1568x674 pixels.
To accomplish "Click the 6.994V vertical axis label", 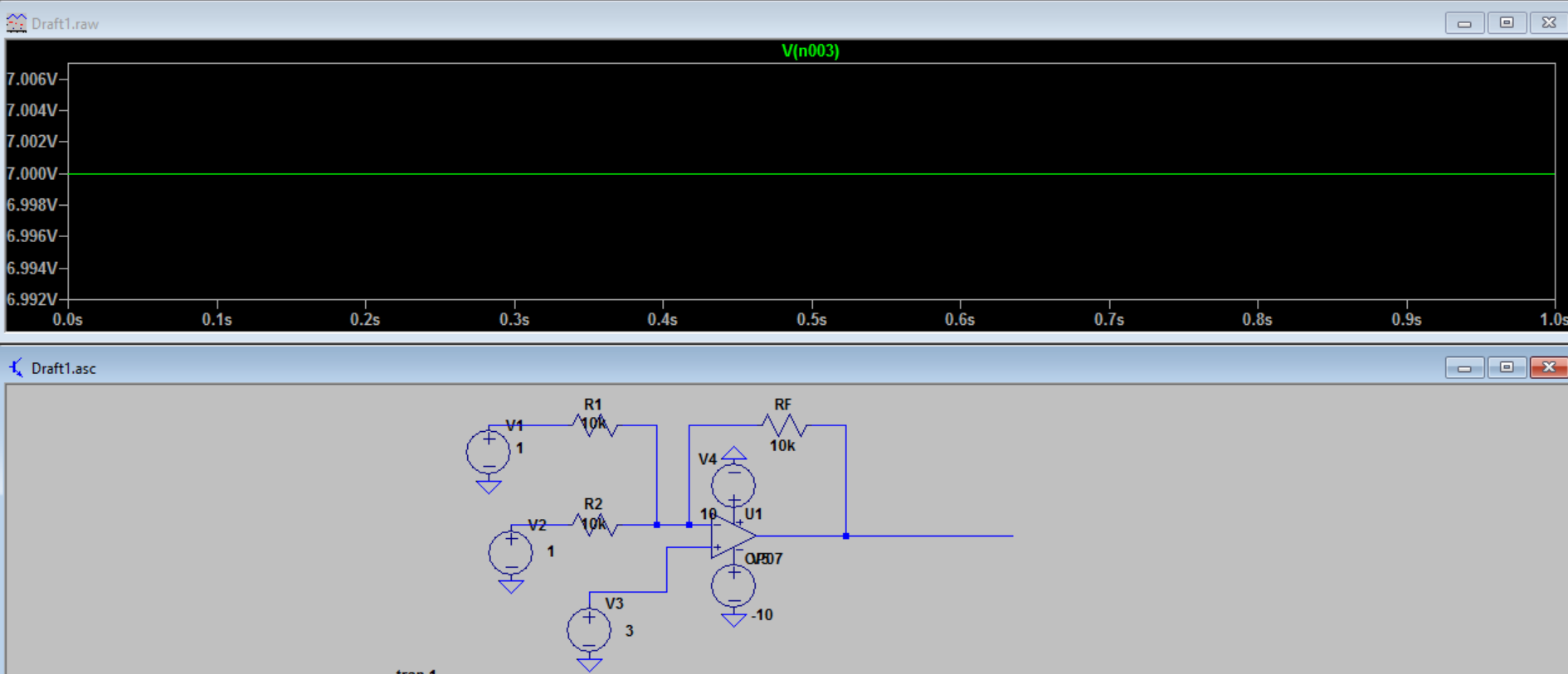I will point(32,268).
